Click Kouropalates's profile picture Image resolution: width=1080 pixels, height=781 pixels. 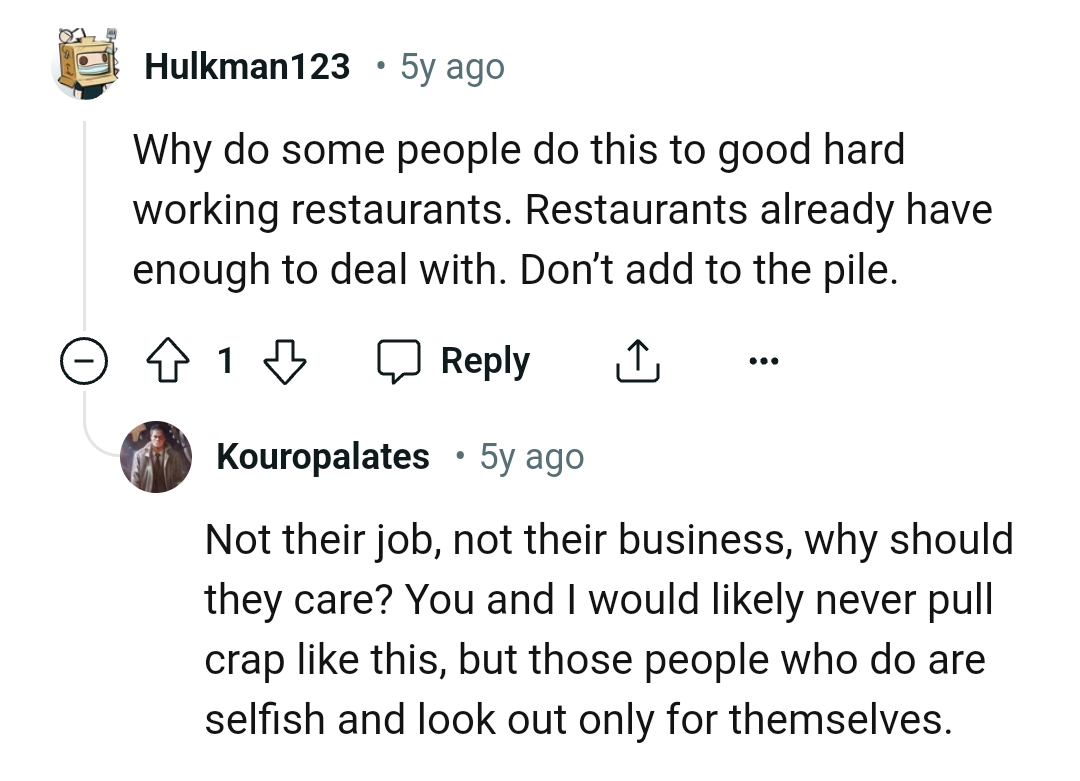[157, 456]
